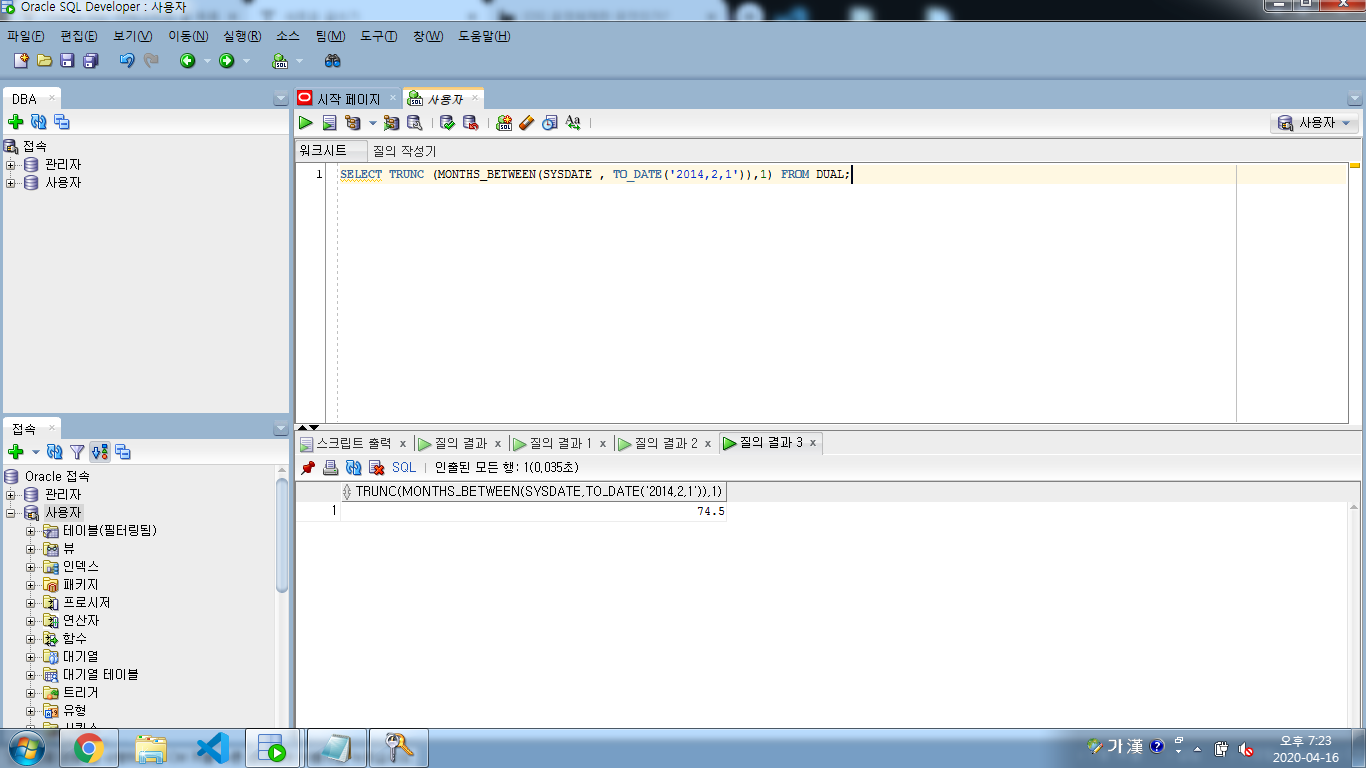Click the Autotrace icon
Screen dimensions: 1366x768
click(391, 122)
